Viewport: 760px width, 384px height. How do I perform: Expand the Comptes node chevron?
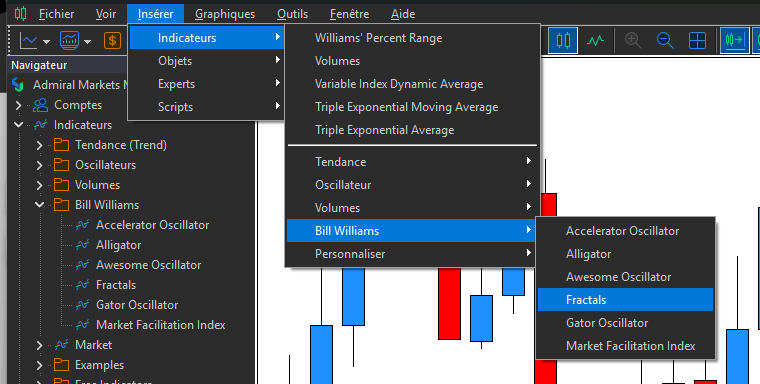coord(18,105)
